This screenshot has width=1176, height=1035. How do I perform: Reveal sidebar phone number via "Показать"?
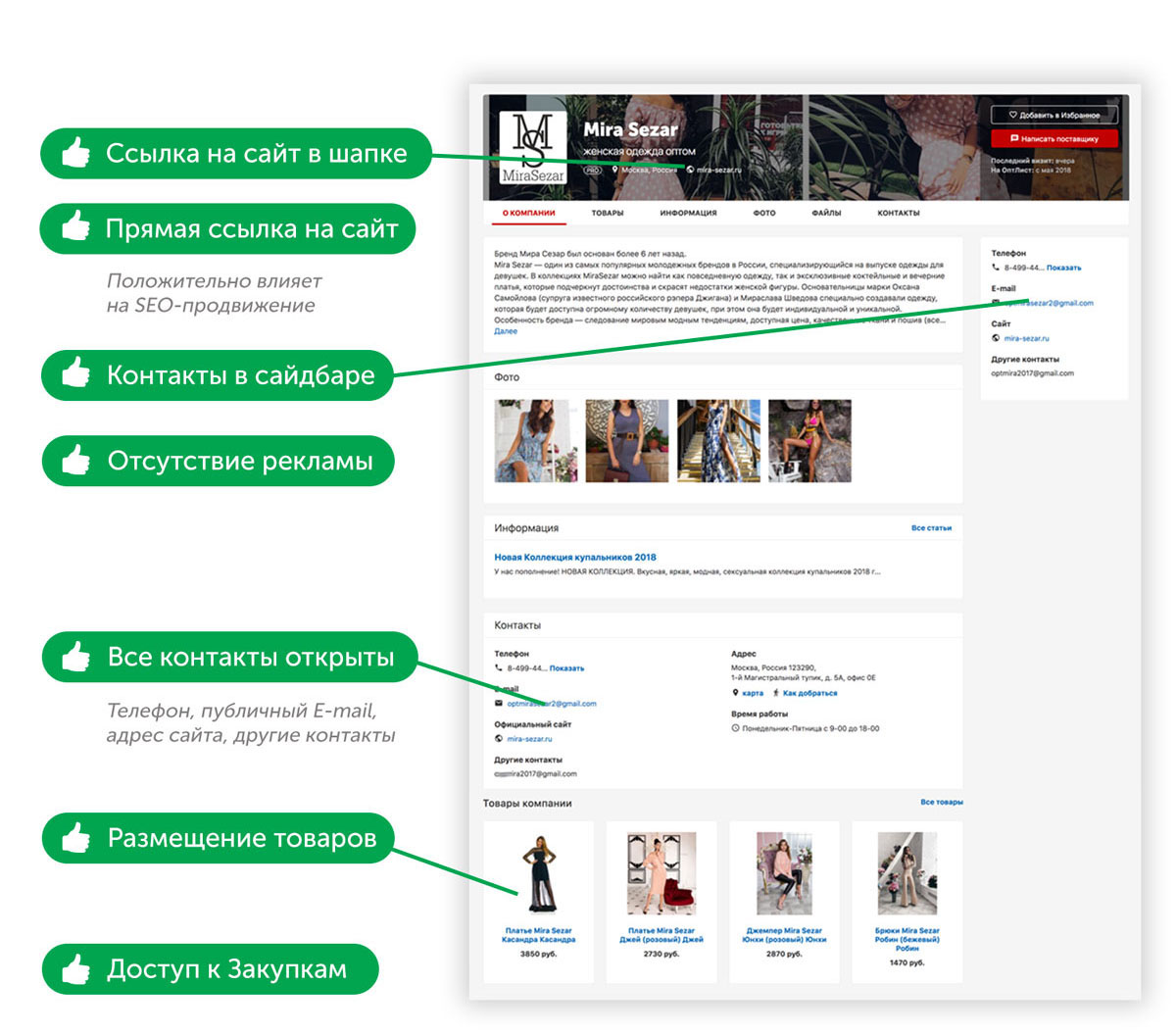pyautogui.click(x=1063, y=268)
